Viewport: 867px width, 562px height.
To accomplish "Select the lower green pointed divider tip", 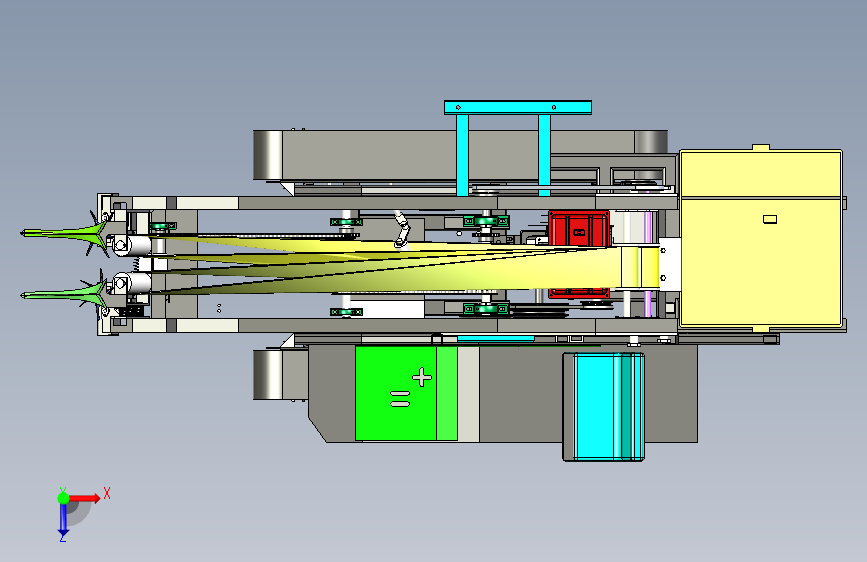I will (x=62, y=293).
